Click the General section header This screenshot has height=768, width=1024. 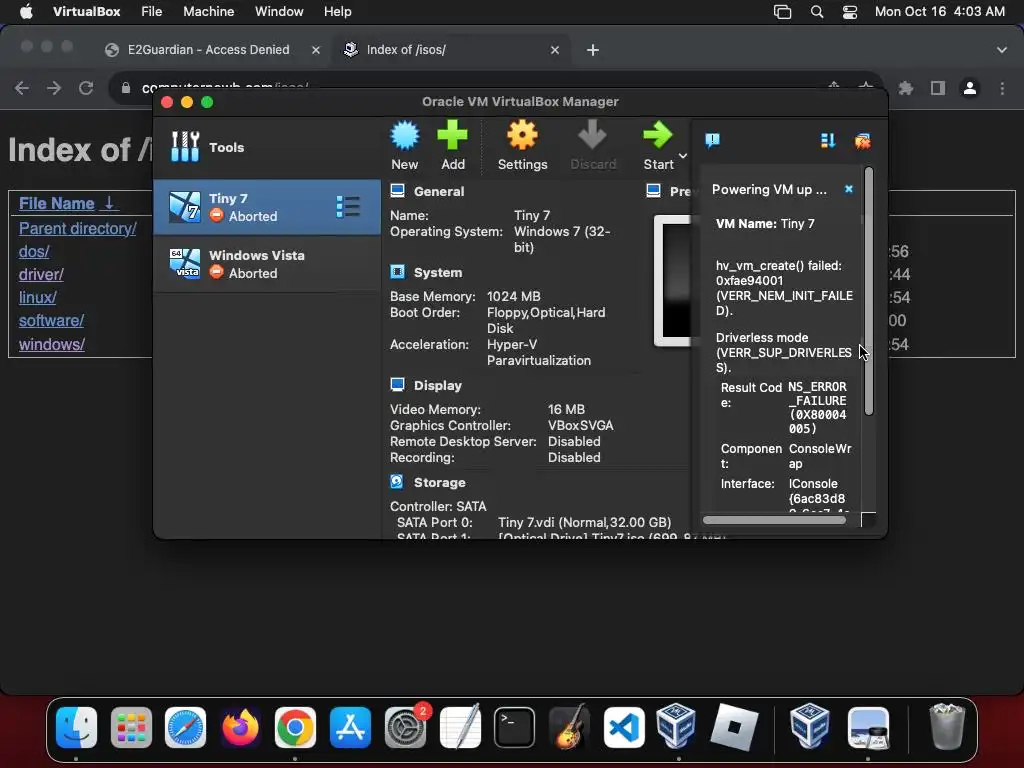tap(439, 191)
